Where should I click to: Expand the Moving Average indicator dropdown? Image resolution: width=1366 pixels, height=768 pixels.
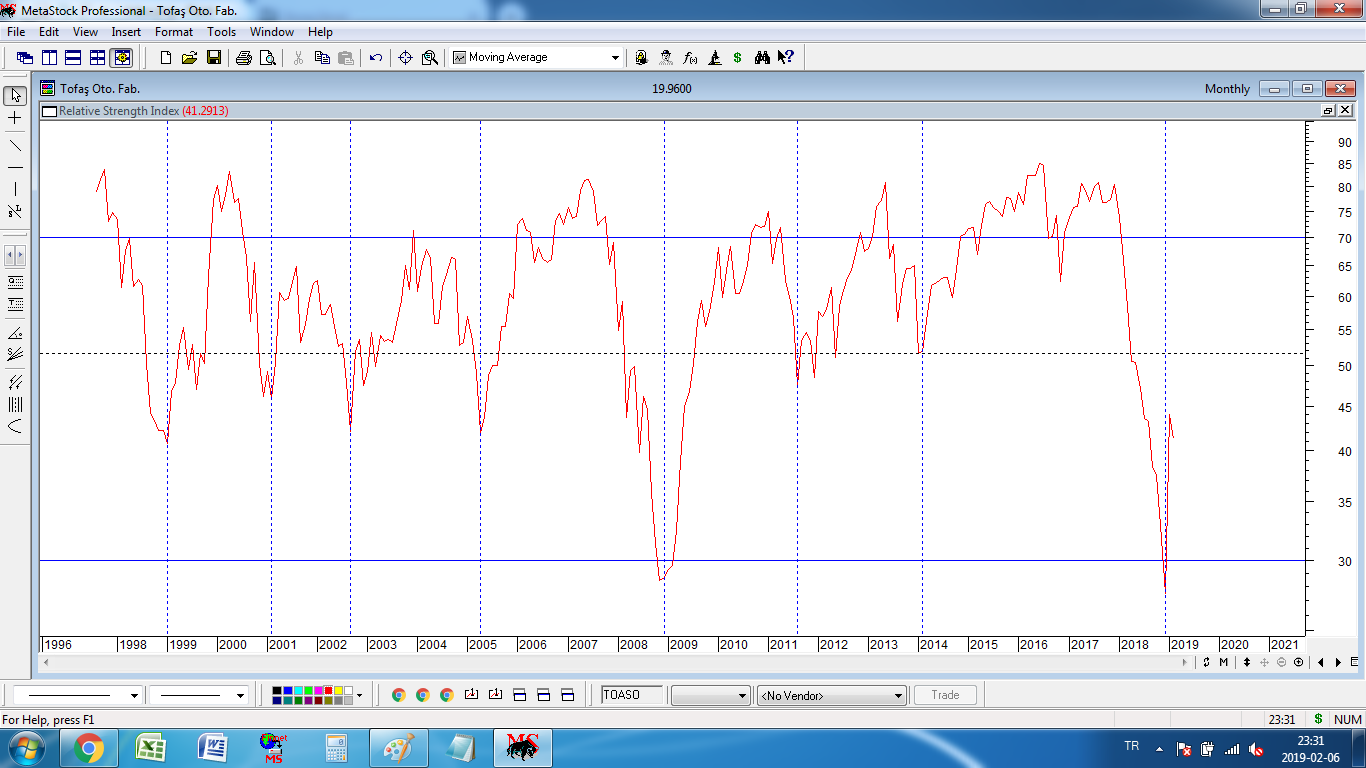615,58
